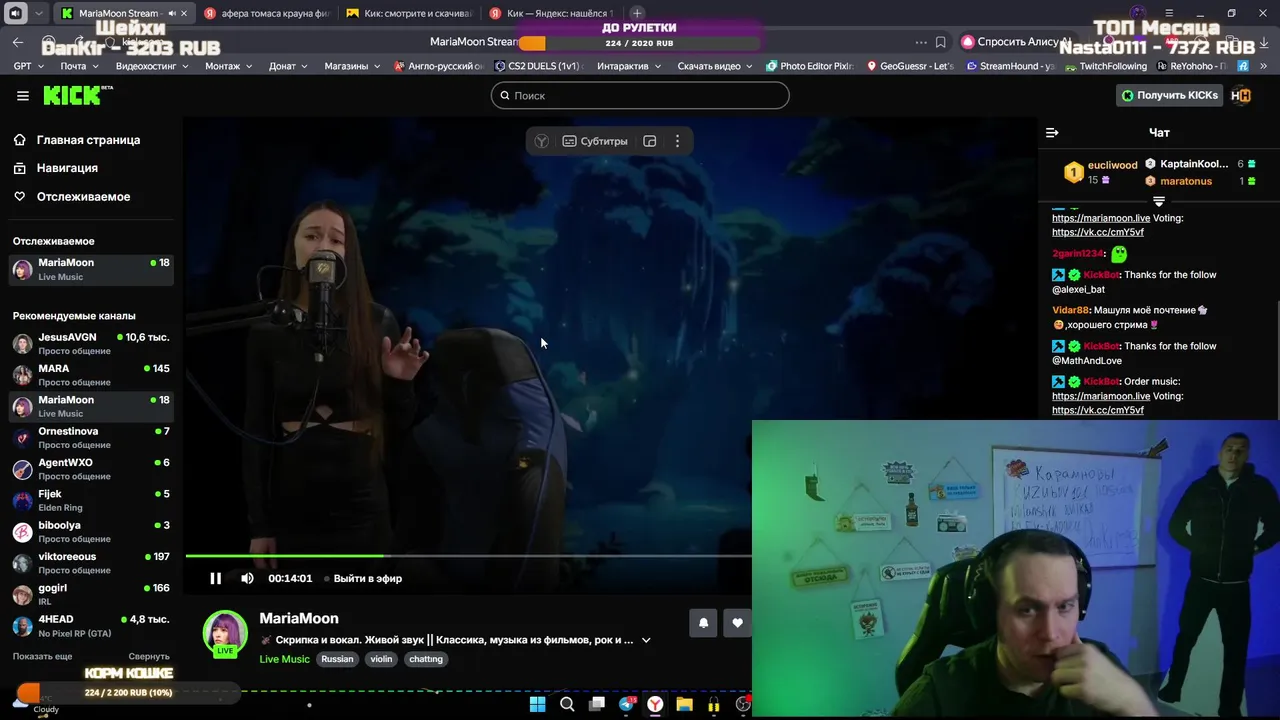Mute the stream volume
The height and width of the screenshot is (720, 1280).
click(247, 578)
